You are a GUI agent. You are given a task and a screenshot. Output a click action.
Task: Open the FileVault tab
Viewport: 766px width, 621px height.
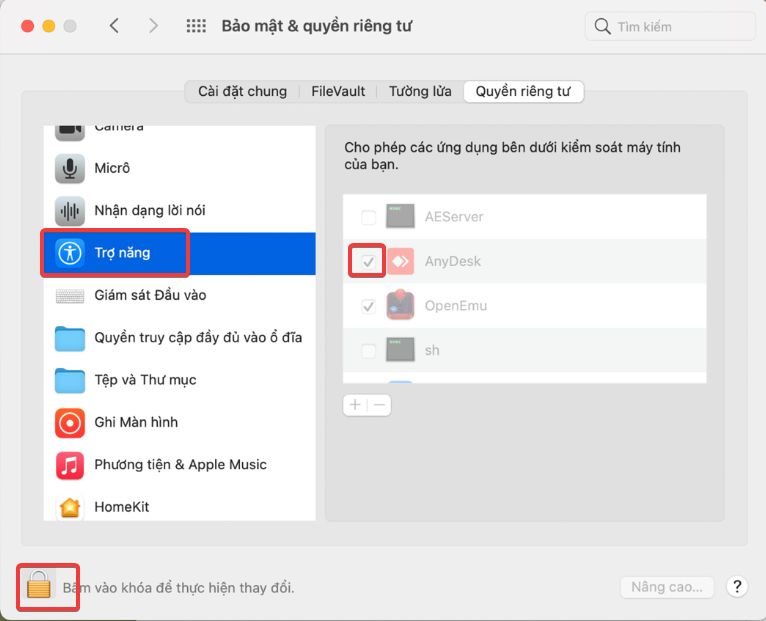click(x=338, y=91)
